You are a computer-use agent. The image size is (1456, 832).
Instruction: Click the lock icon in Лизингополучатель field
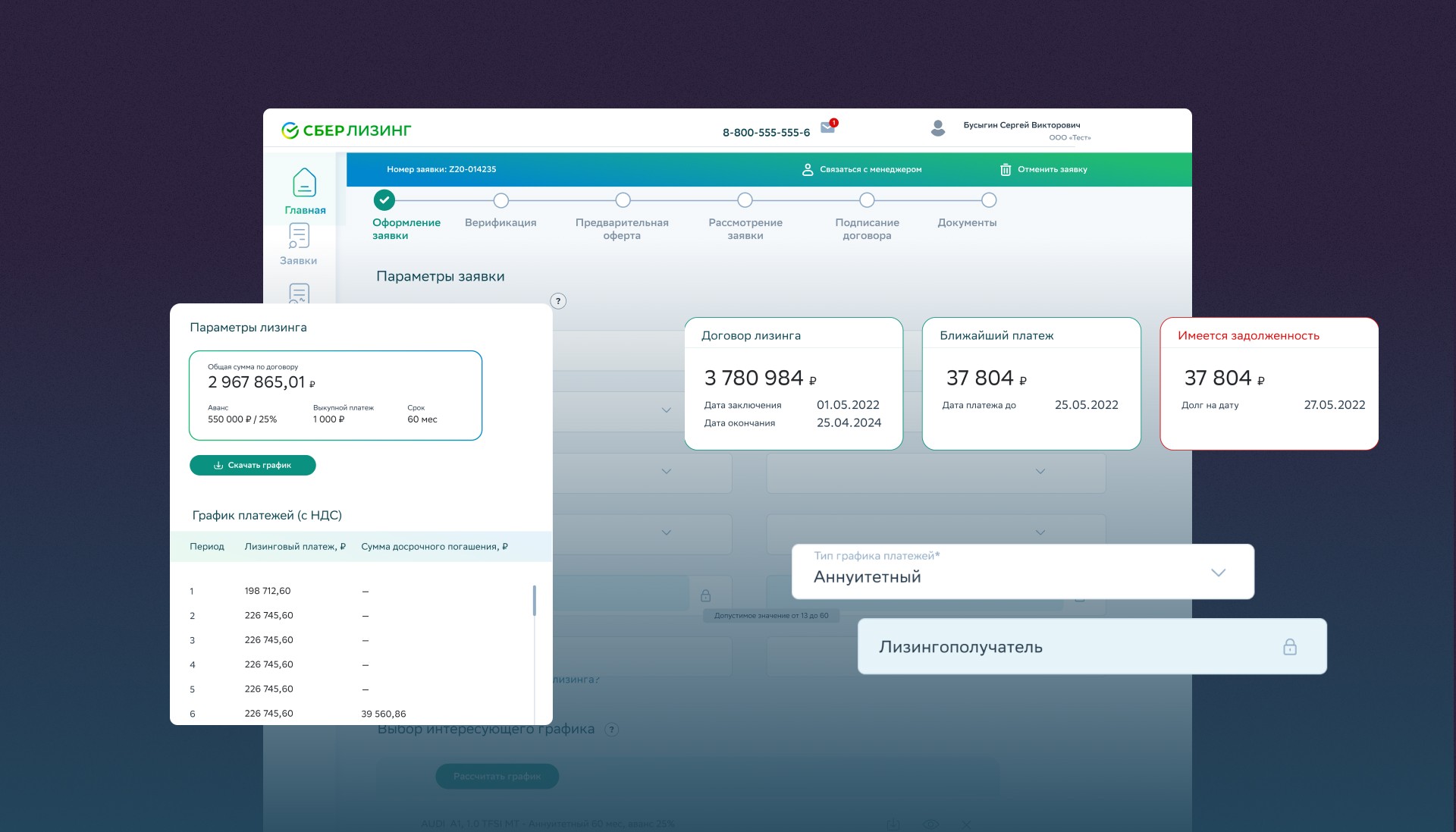tap(1289, 647)
